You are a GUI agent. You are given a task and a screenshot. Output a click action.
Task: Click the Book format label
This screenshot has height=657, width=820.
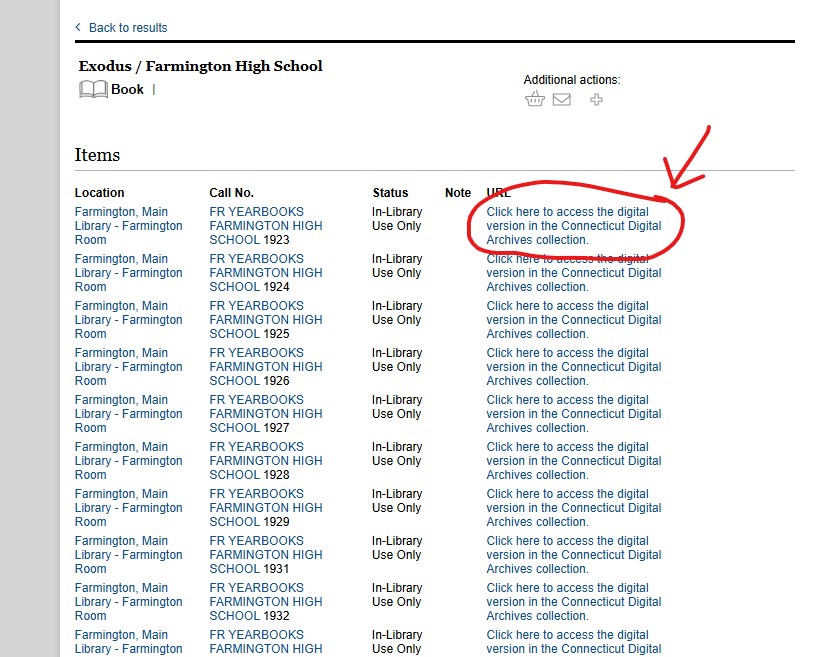pos(127,89)
